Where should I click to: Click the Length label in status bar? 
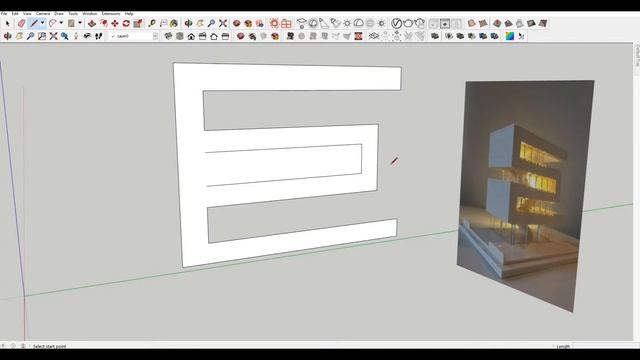coord(563,346)
